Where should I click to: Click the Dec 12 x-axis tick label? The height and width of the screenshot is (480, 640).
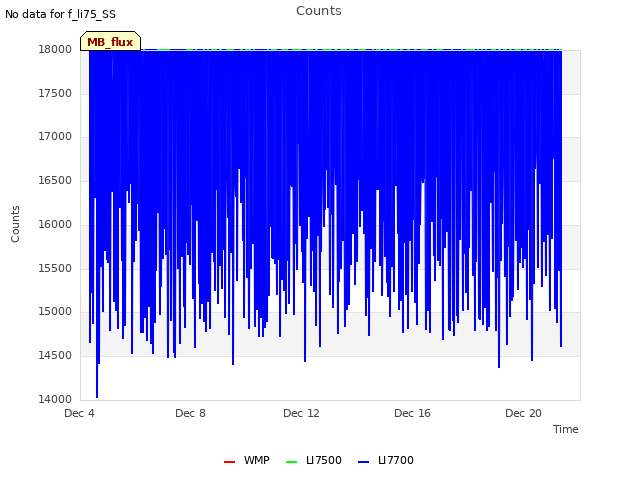[301, 413]
